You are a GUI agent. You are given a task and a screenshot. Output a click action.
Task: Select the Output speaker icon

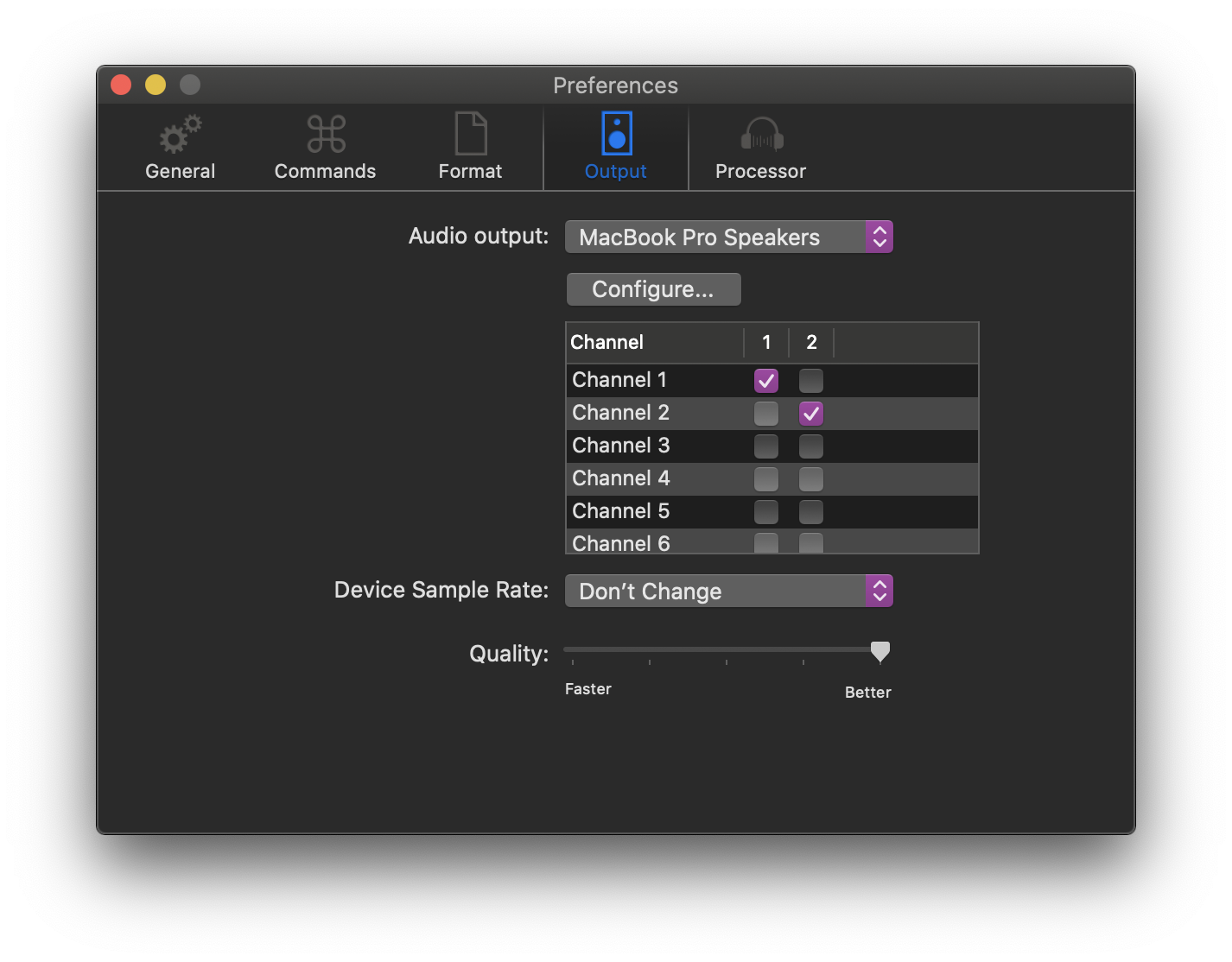click(x=616, y=134)
